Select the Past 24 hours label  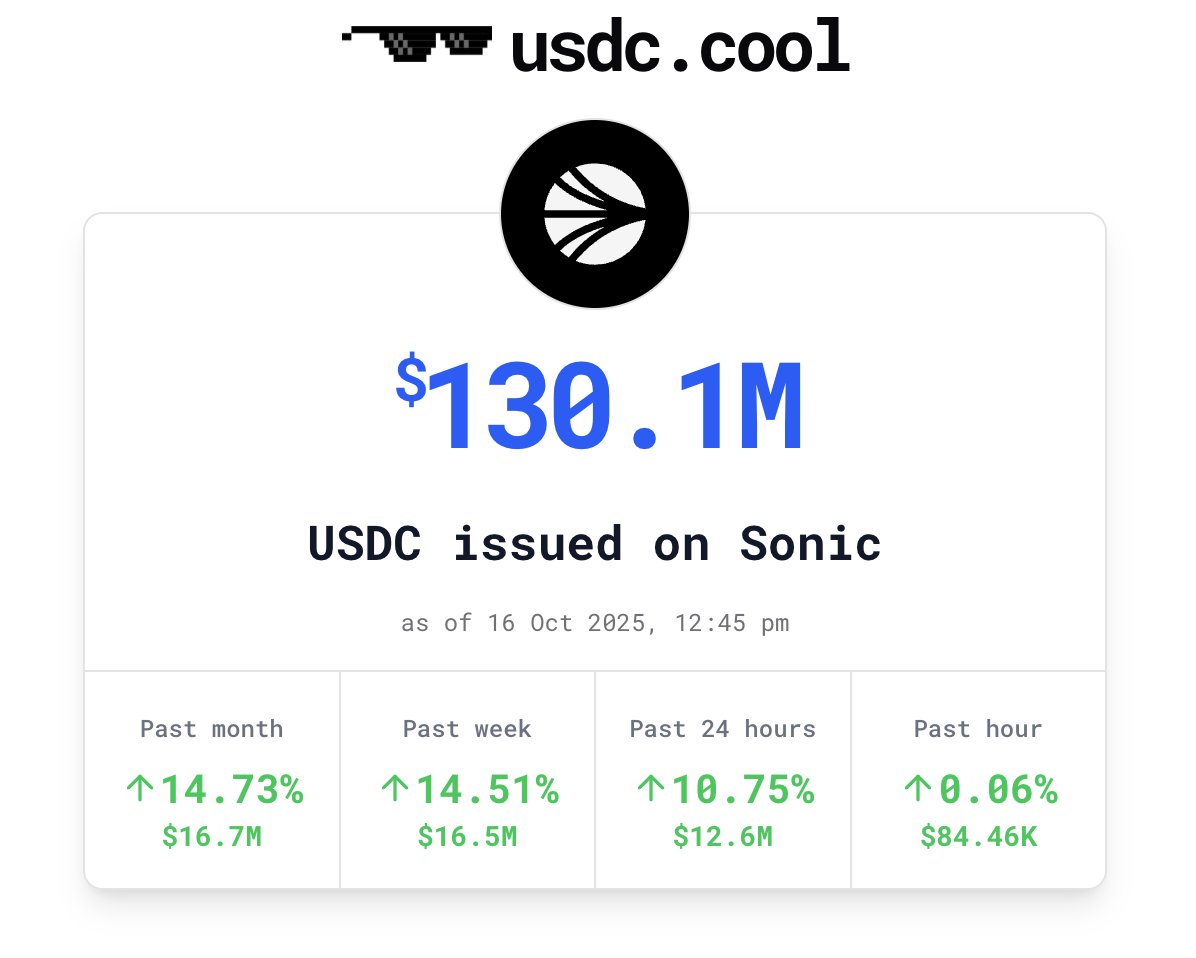click(723, 729)
